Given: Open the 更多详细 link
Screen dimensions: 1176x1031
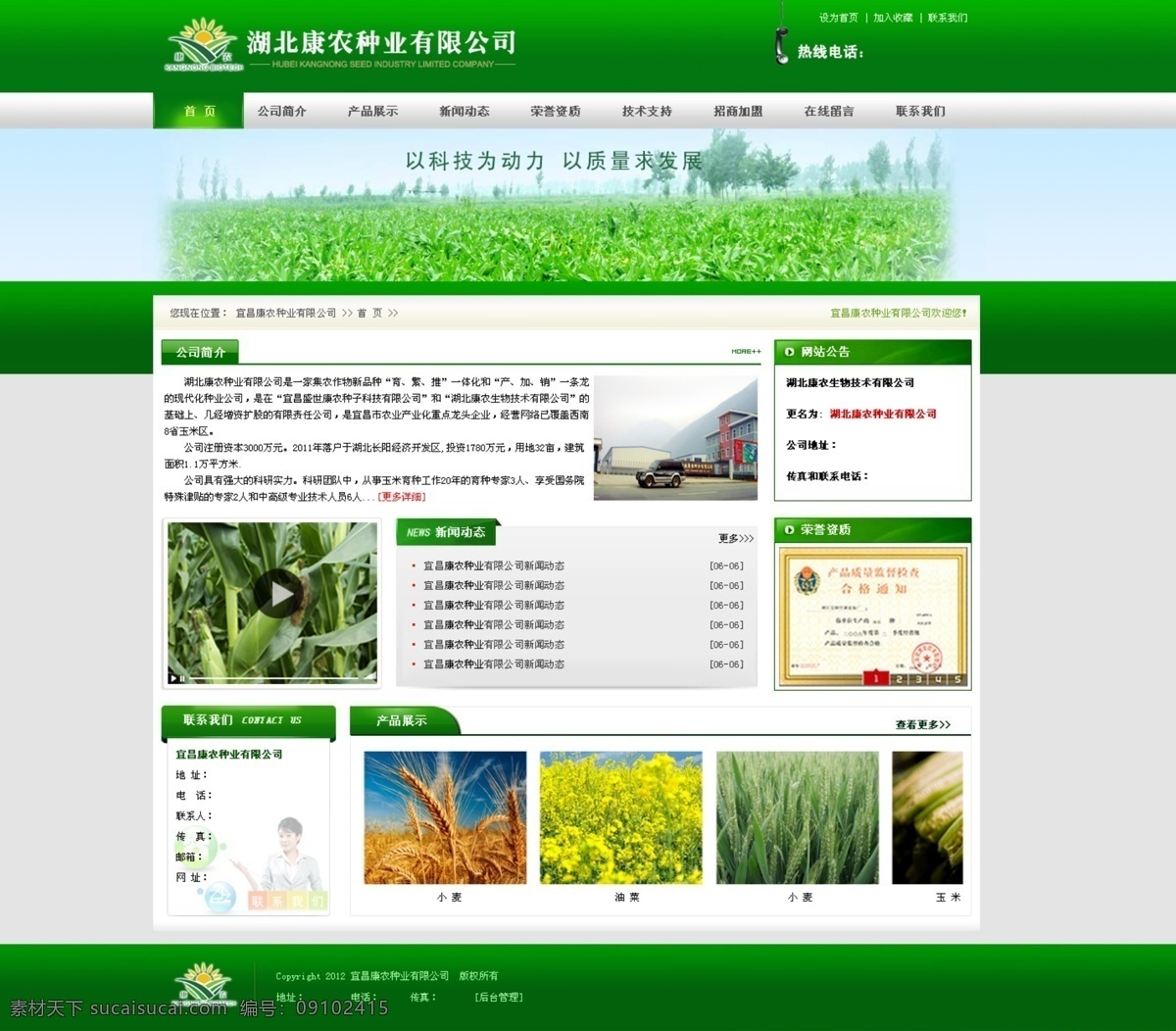Looking at the screenshot, I should click(x=402, y=497).
